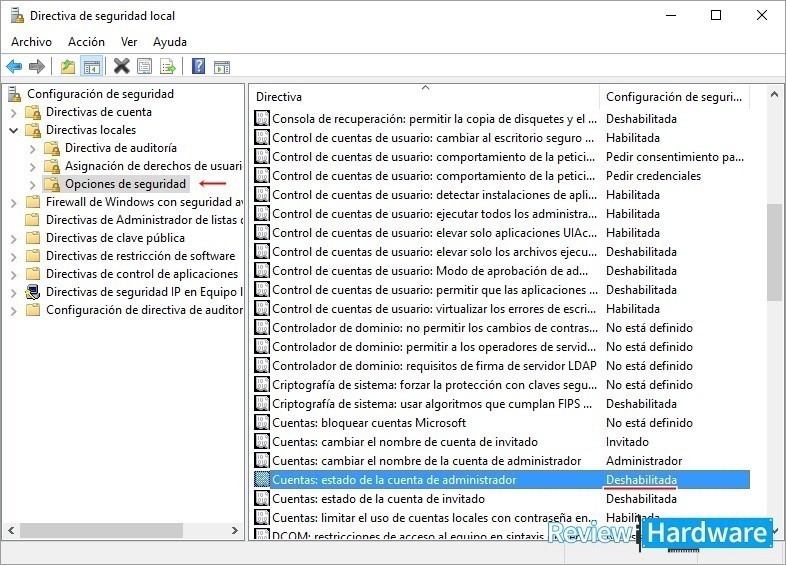Click the vertical scrollbar of the policy list

point(774,252)
